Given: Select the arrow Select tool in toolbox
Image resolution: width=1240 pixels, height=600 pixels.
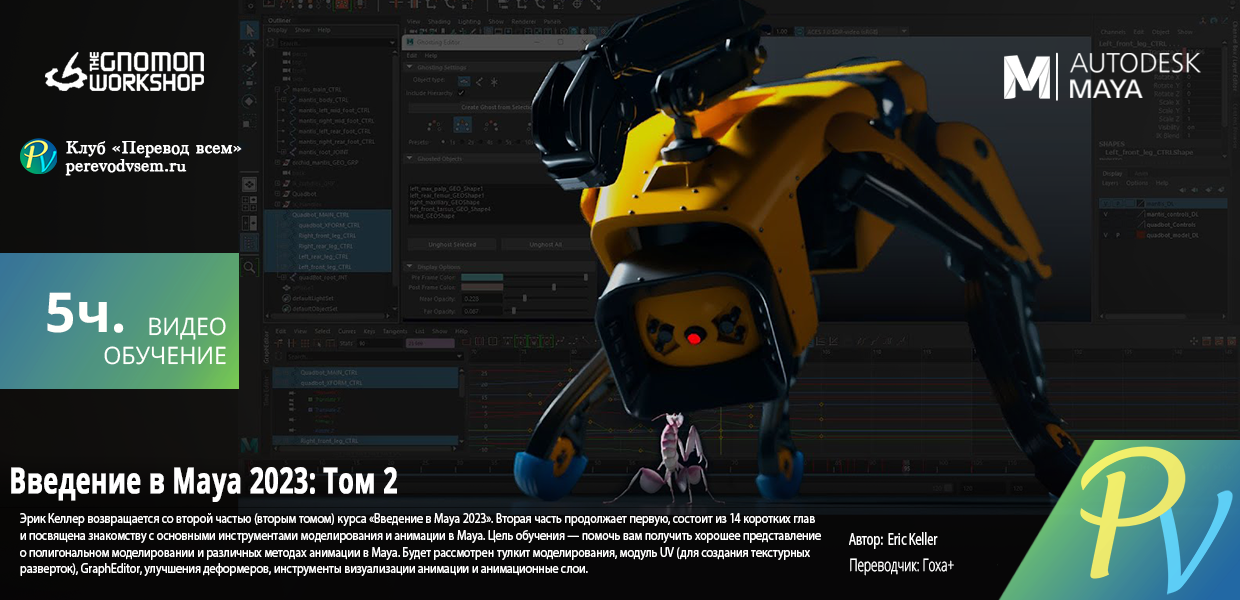Looking at the screenshot, I should tap(250, 30).
